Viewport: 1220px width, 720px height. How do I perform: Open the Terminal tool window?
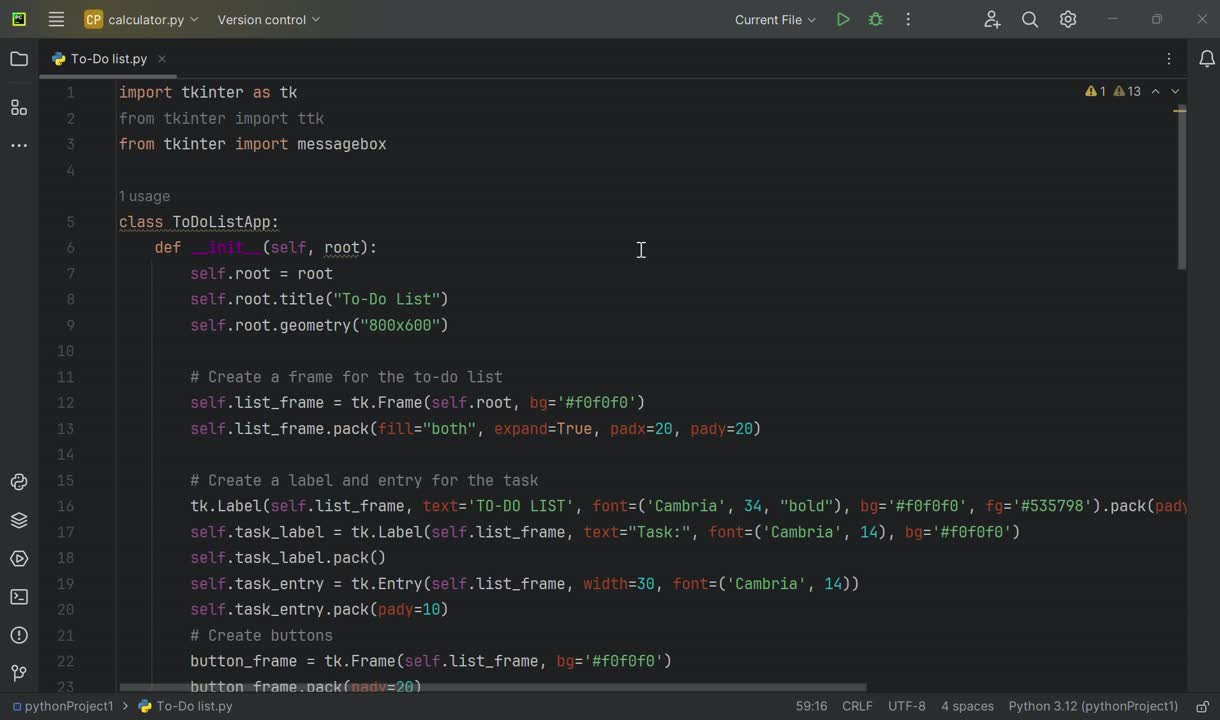point(19,597)
